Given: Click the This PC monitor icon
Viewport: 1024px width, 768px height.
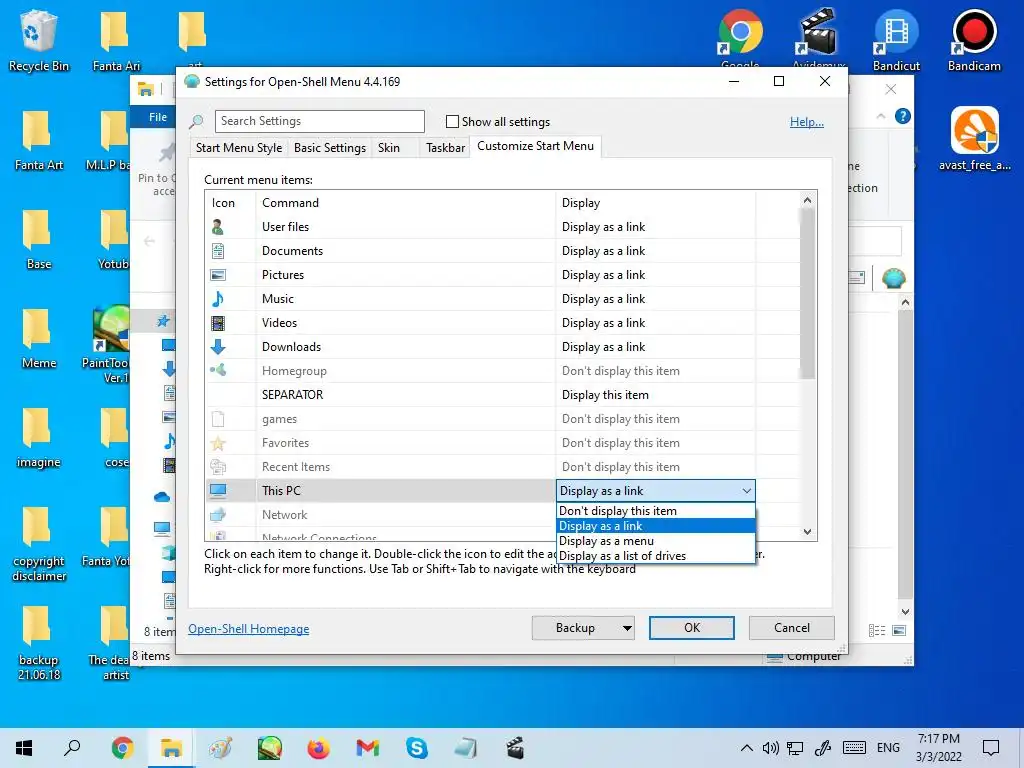Looking at the screenshot, I should pos(217,490).
